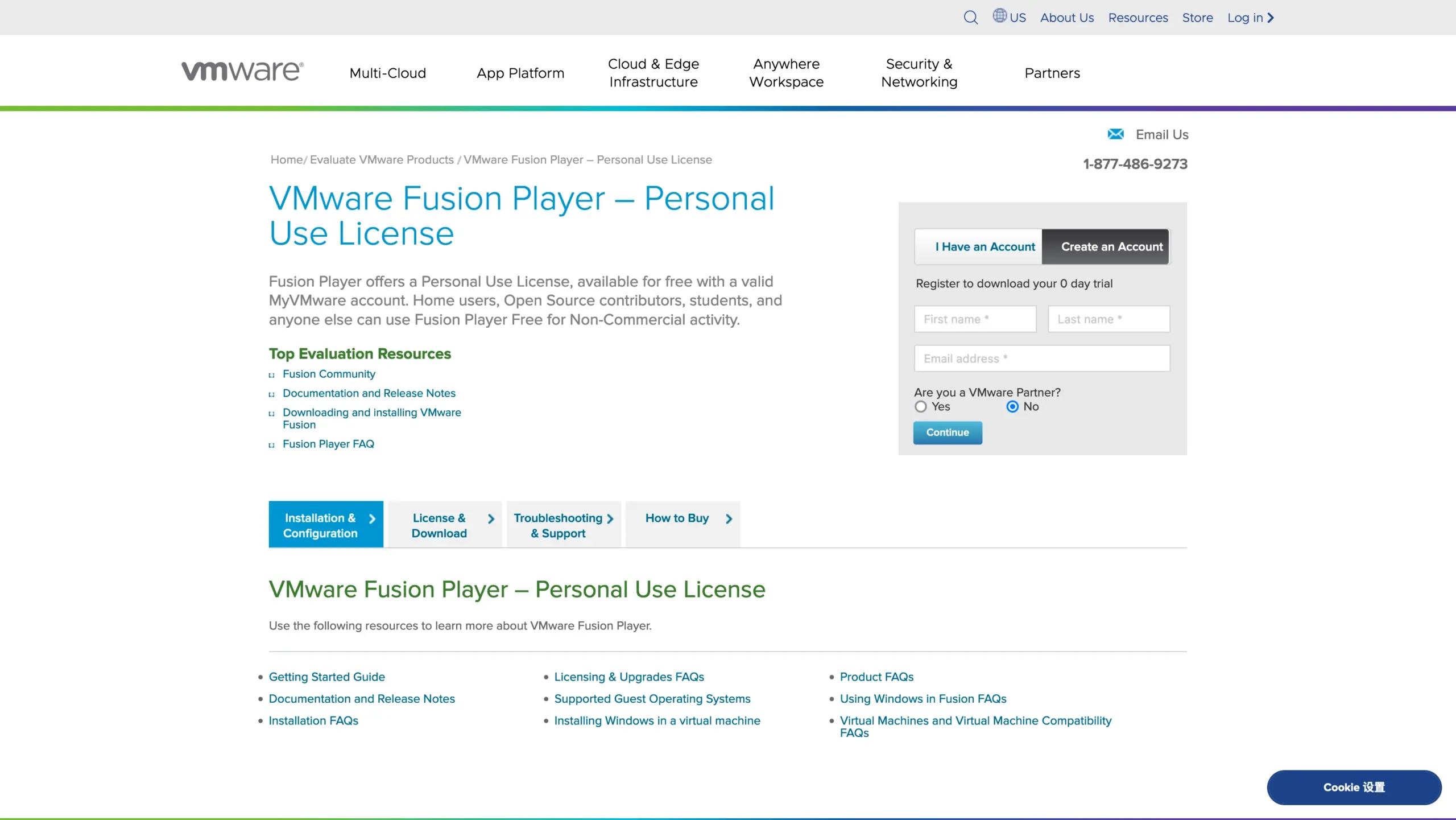
Task: Click US region link
Action: coord(1017,18)
